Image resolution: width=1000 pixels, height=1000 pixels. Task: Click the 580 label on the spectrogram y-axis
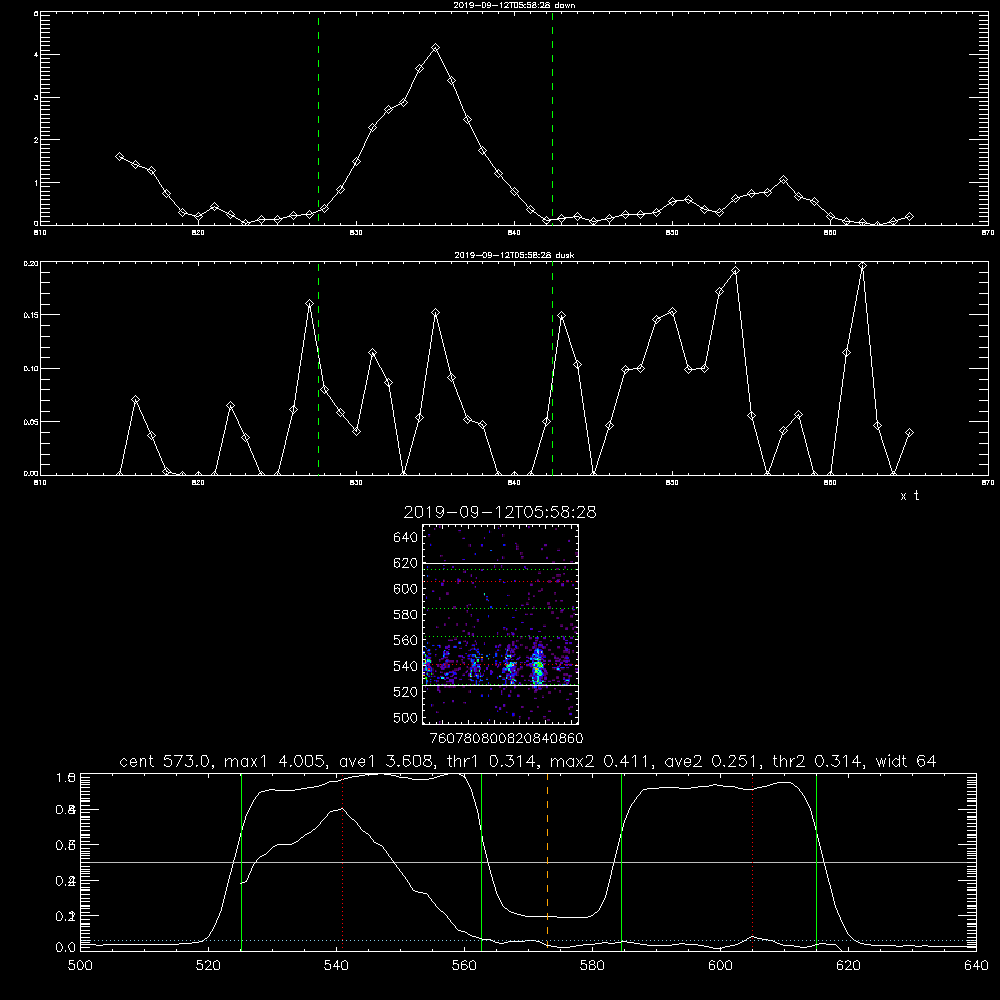(406, 615)
